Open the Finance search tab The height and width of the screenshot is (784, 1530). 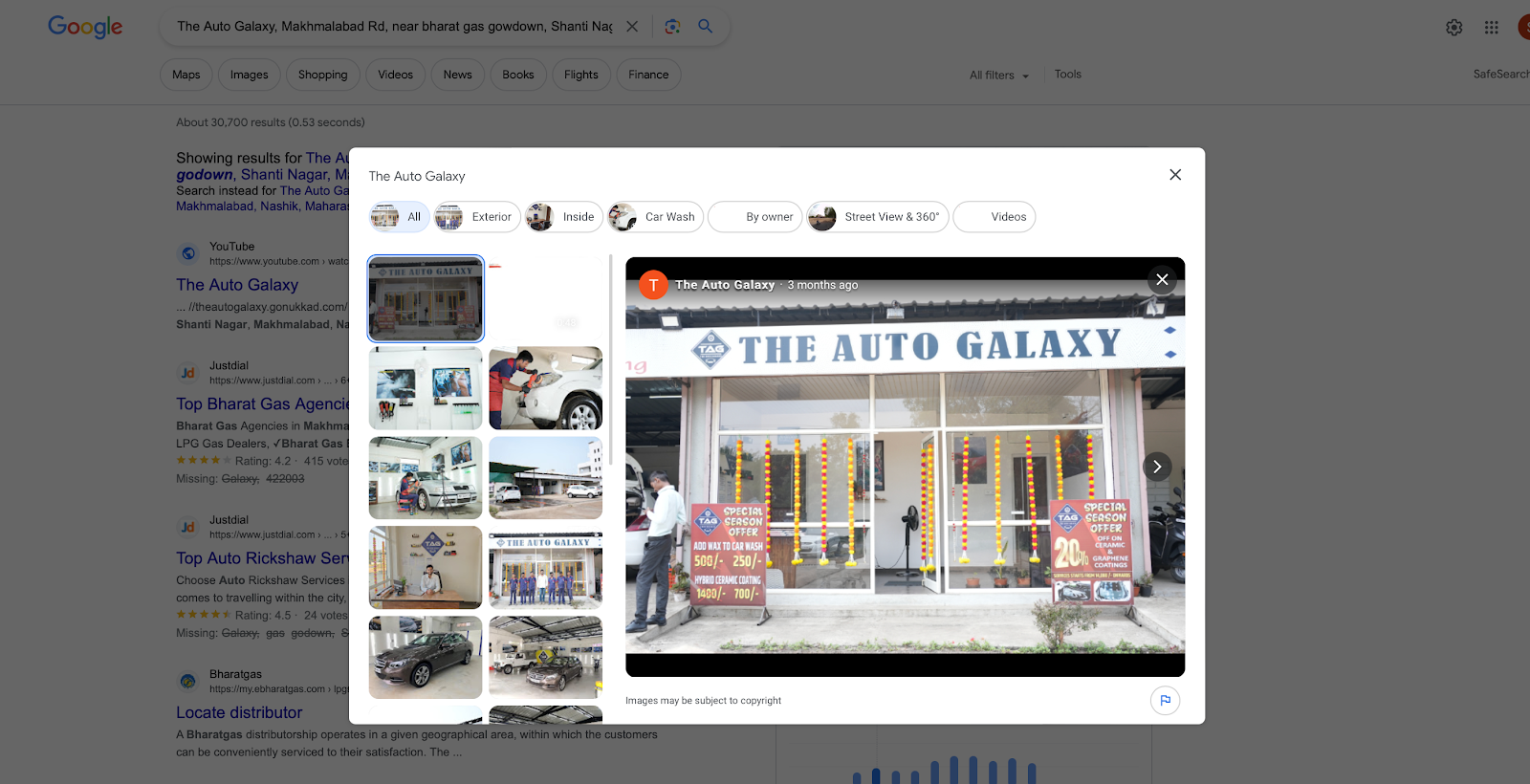pyautogui.click(x=648, y=75)
